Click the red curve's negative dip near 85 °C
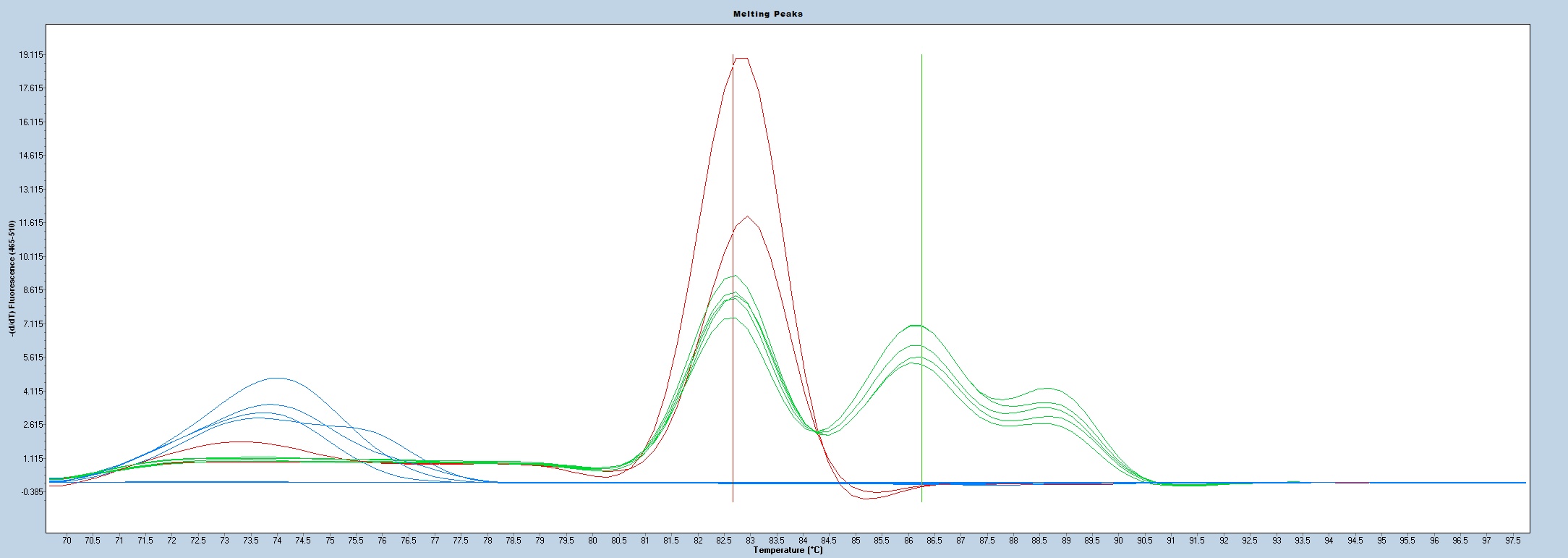This screenshot has width=1568, height=558. (867, 498)
